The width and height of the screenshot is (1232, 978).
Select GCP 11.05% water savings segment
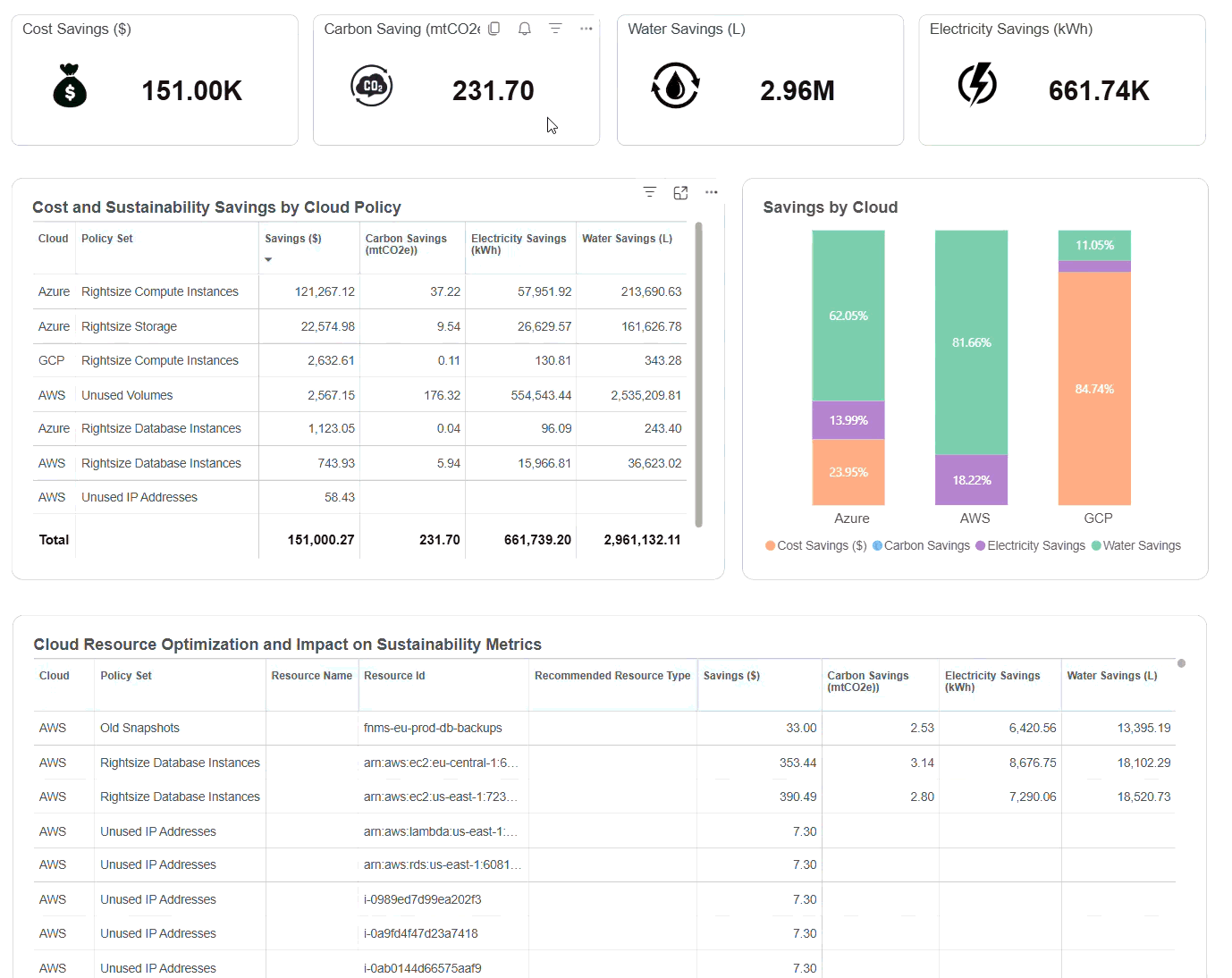1094,245
